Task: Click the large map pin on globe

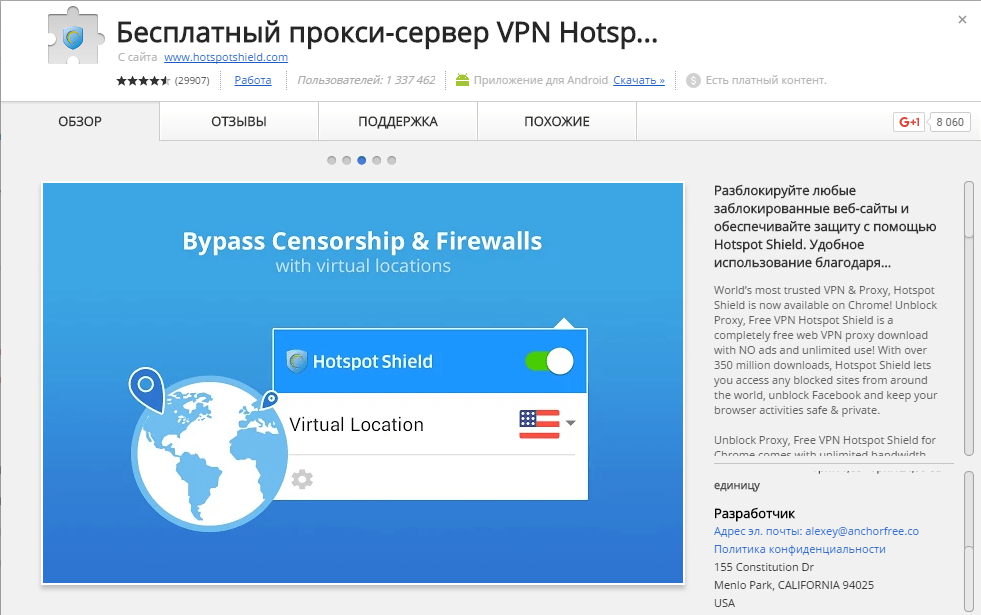Action: pyautogui.click(x=146, y=390)
